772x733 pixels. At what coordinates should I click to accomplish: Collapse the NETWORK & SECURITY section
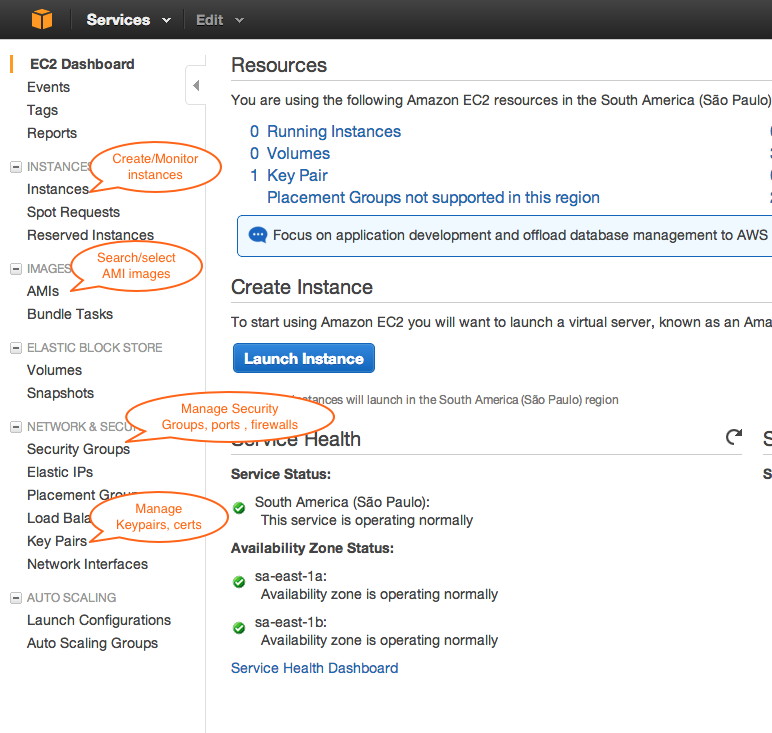(16, 427)
